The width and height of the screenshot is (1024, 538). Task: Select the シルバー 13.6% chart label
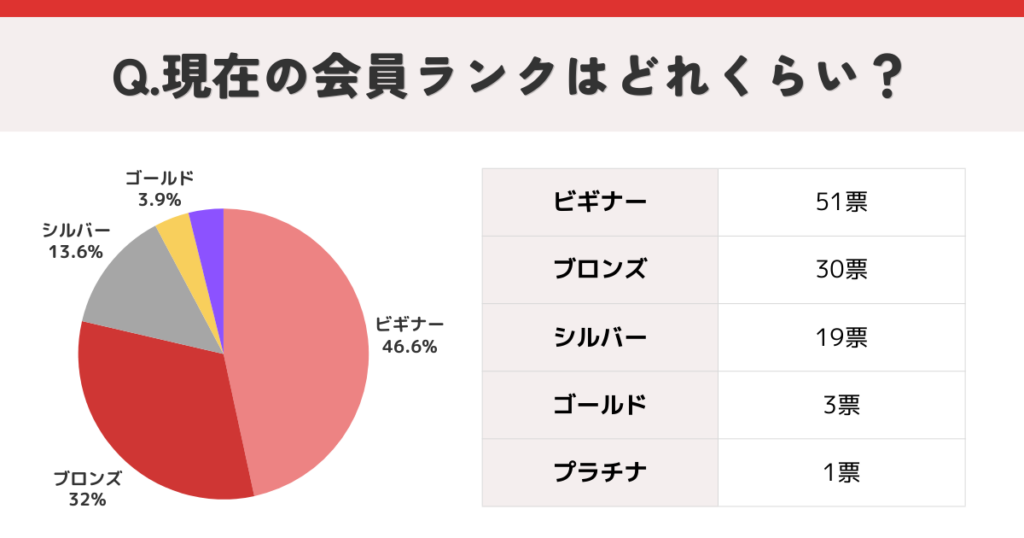(x=75, y=241)
